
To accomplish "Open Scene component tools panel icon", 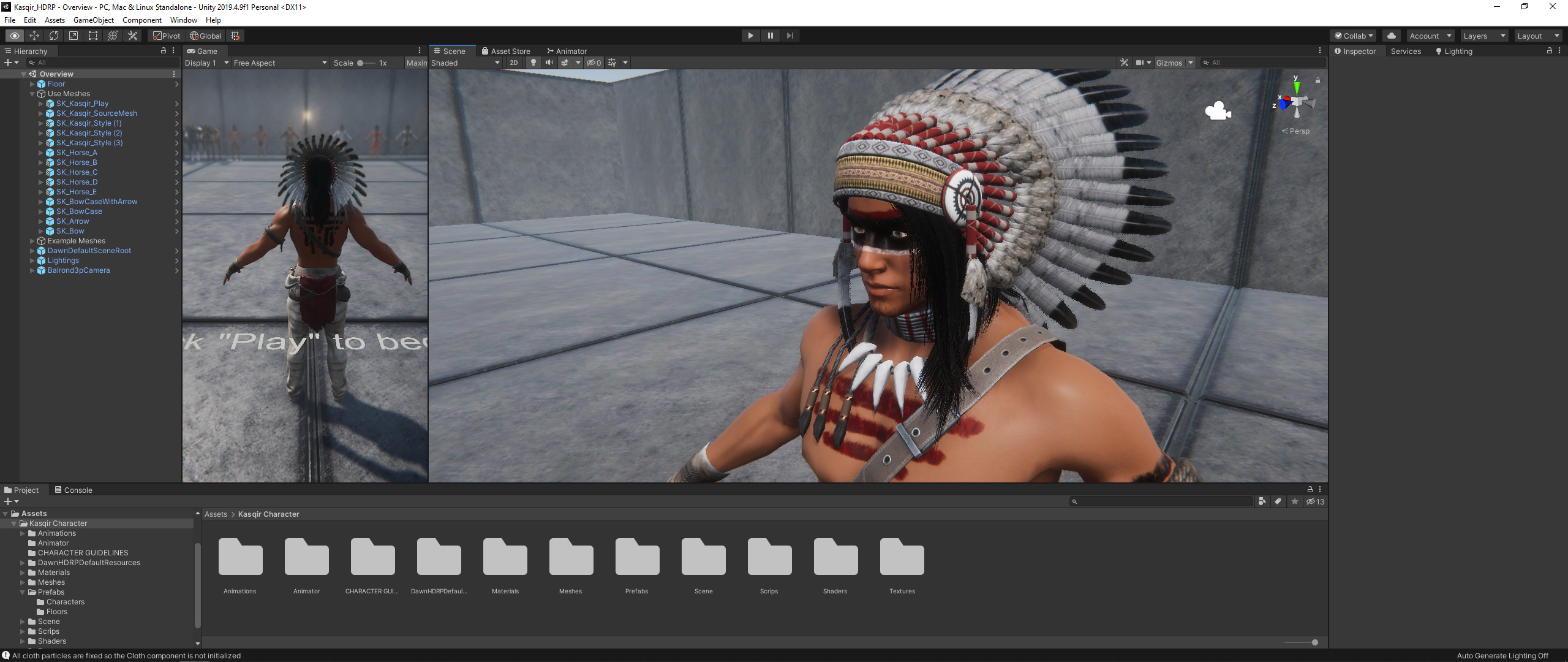I will [1124, 63].
